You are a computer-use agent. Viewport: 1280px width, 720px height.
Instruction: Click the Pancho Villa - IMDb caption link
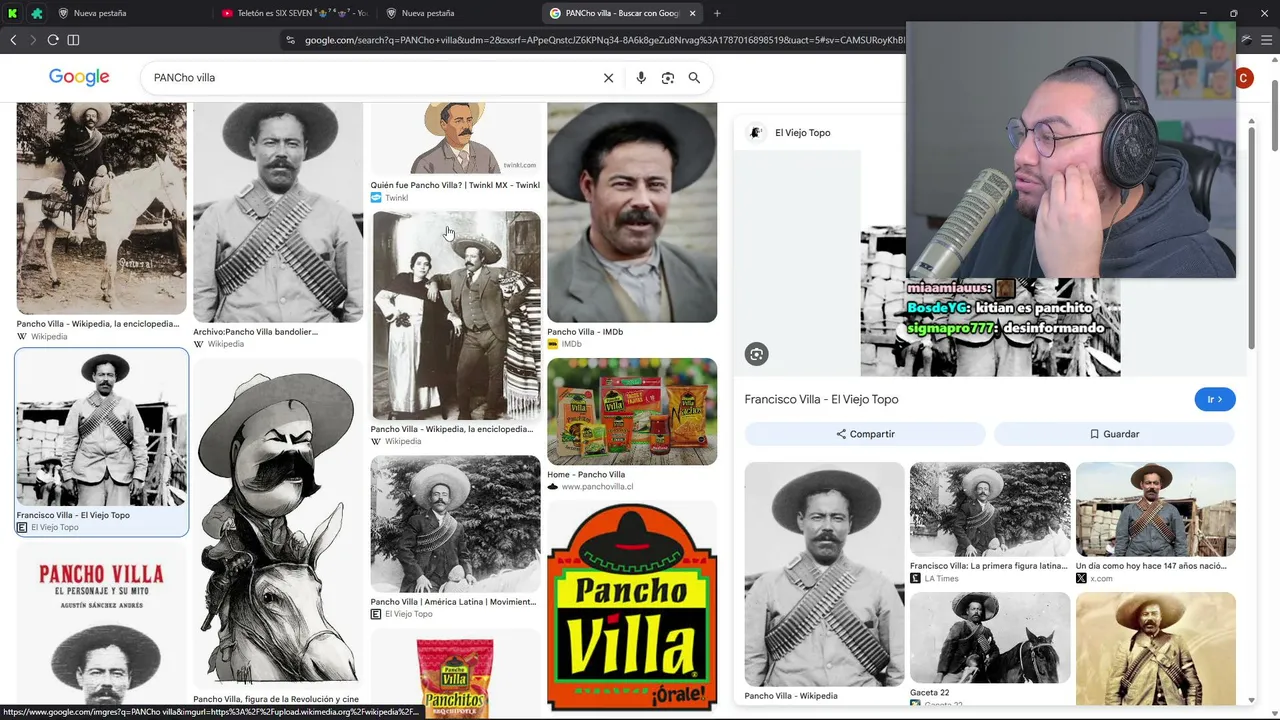[585, 332]
